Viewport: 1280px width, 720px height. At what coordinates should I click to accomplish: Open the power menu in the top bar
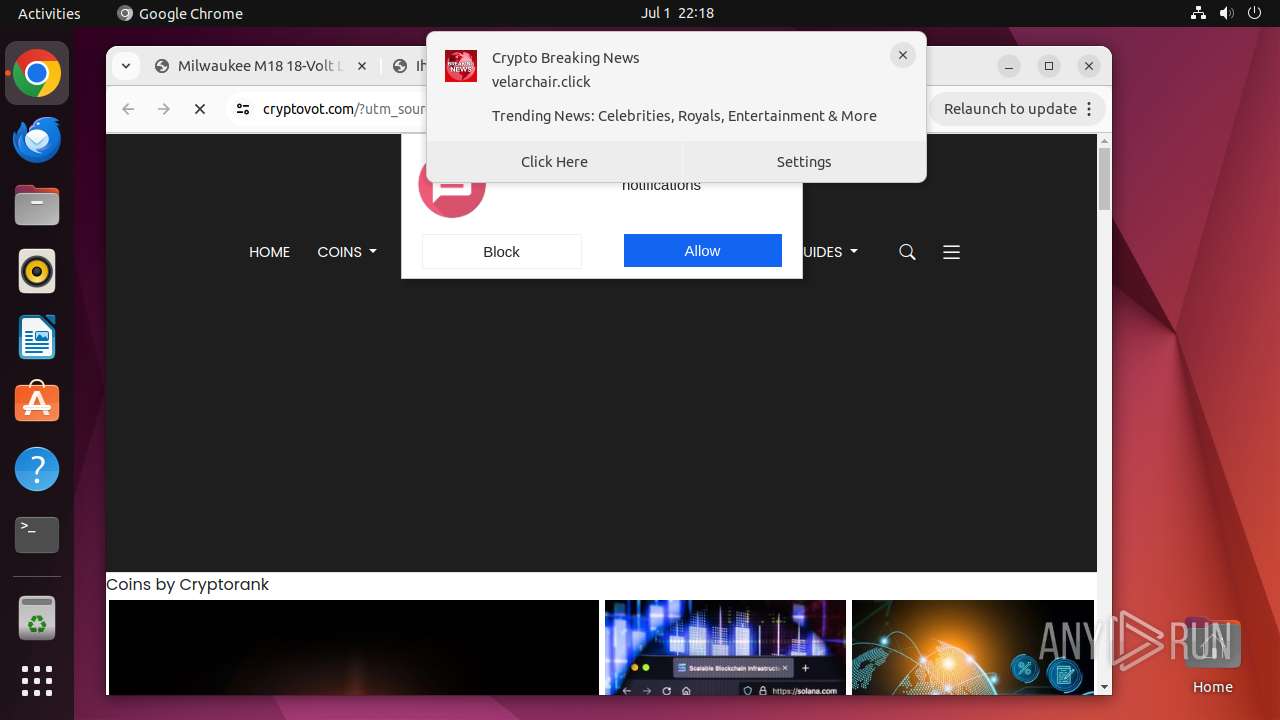click(x=1254, y=13)
